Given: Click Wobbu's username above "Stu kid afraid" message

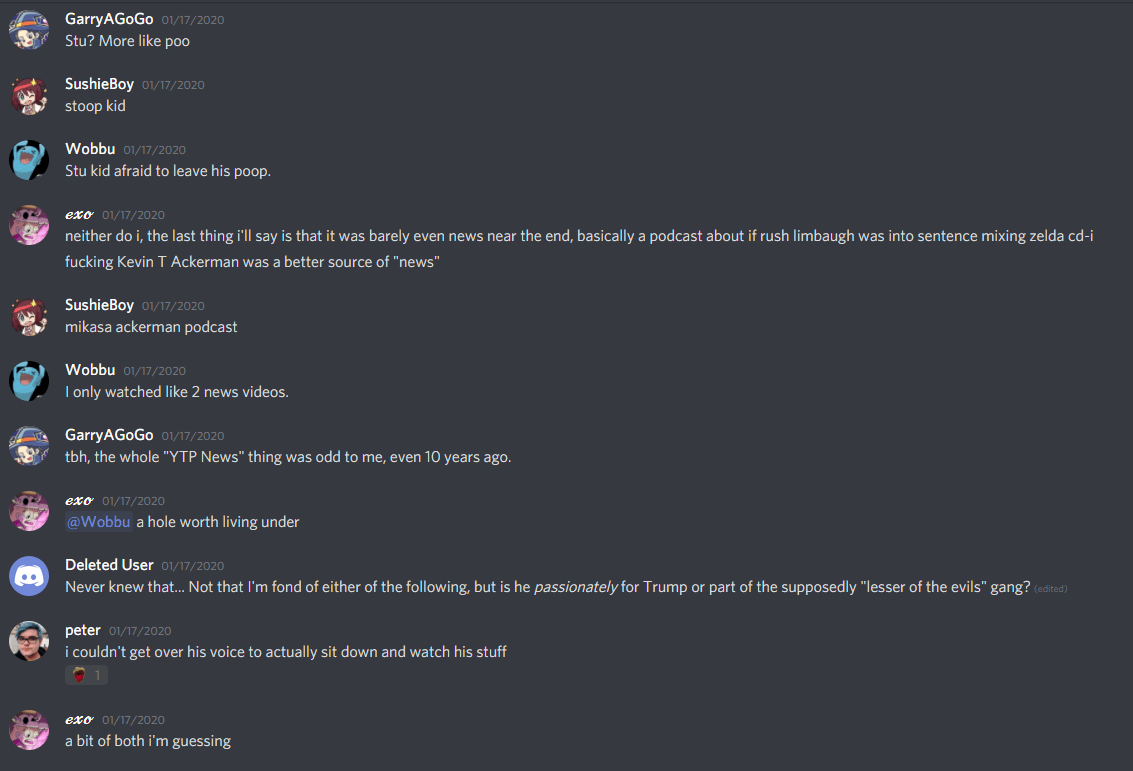Looking at the screenshot, I should coord(90,149).
